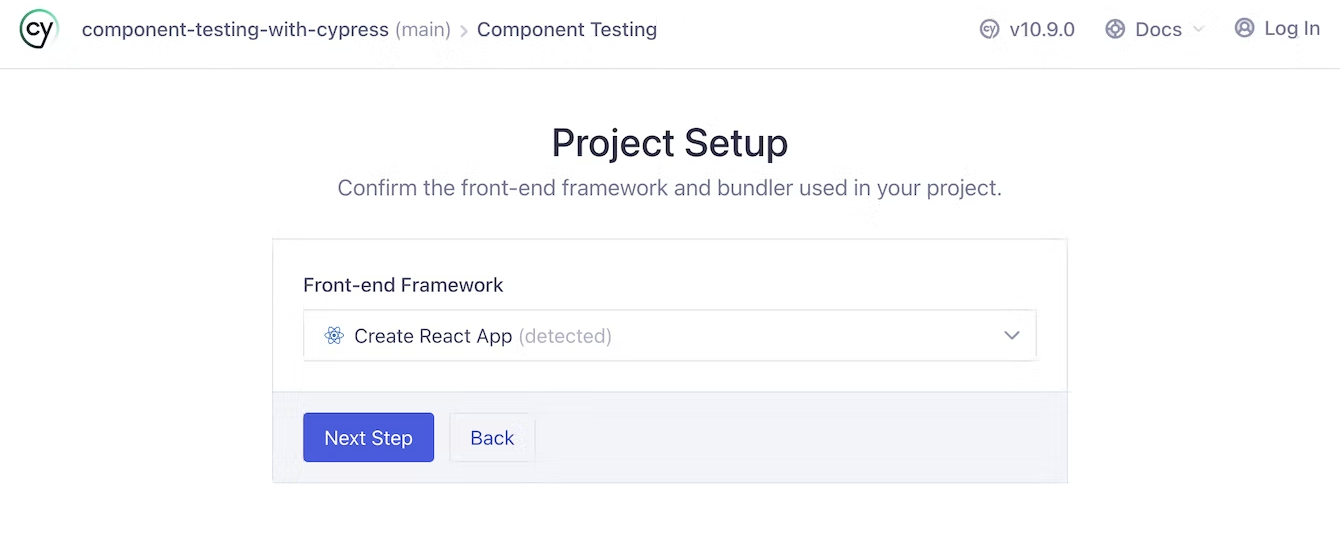
Task: Click the (main) branch label
Action: coord(423,29)
